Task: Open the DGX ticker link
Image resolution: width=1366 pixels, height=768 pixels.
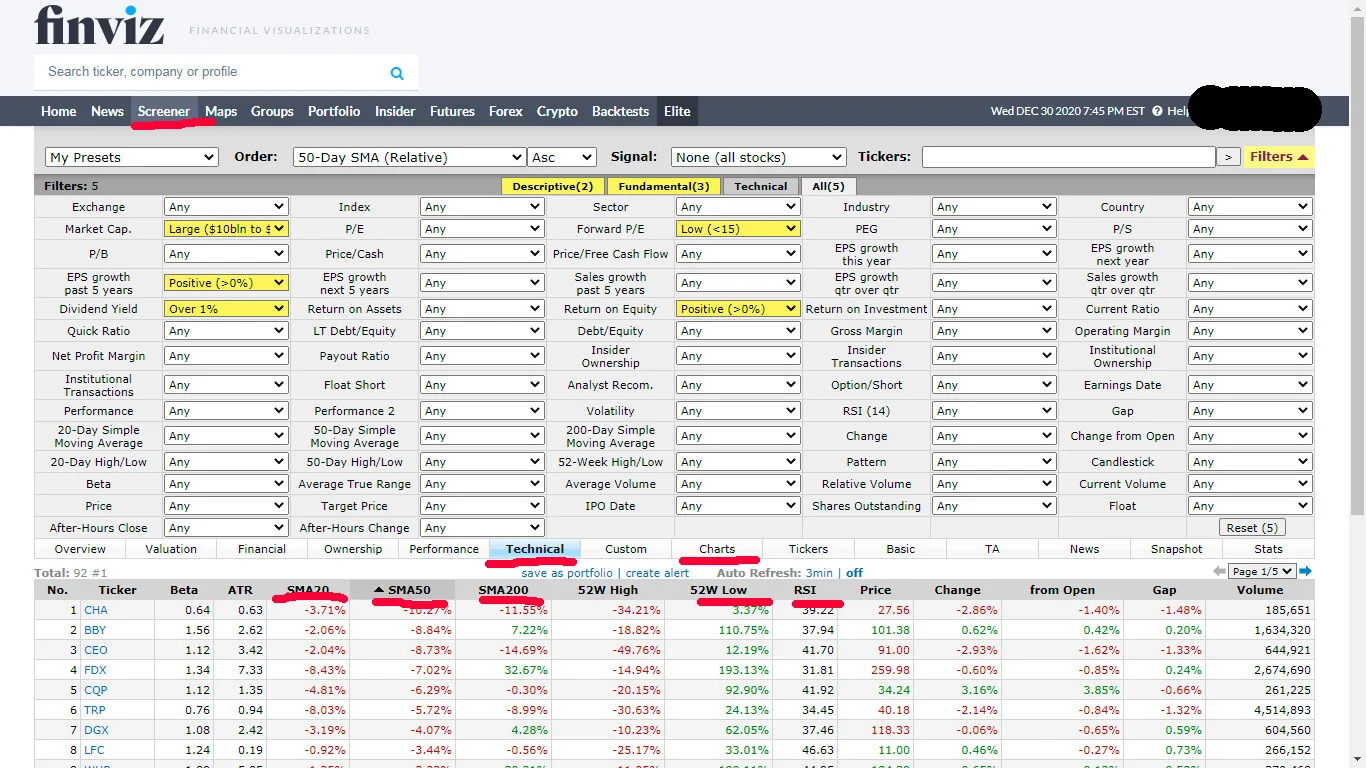Action: tap(96, 730)
